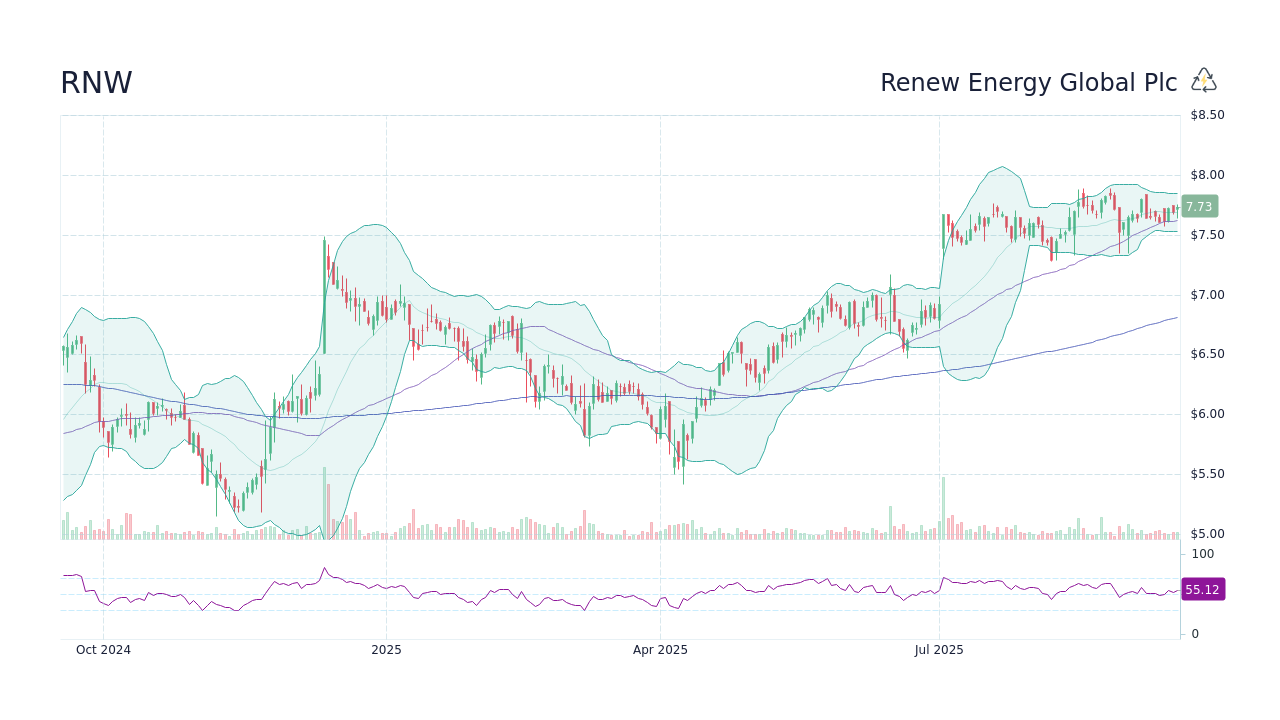Click the green 7.73 current price tag
This screenshot has height=720, width=1280.
[x=1199, y=207]
